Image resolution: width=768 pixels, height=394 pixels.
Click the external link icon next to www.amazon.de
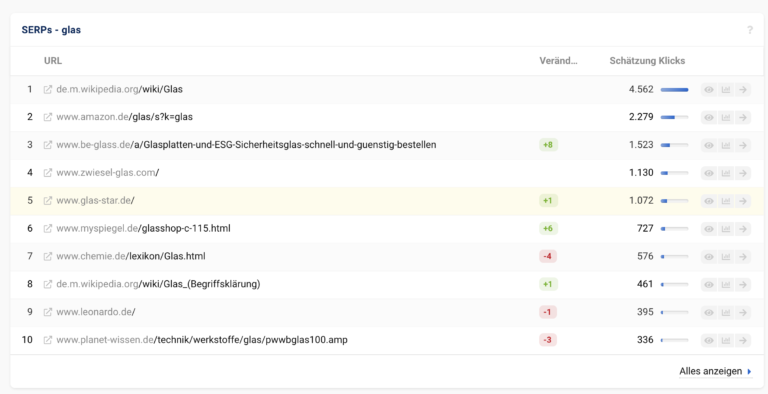click(48, 117)
